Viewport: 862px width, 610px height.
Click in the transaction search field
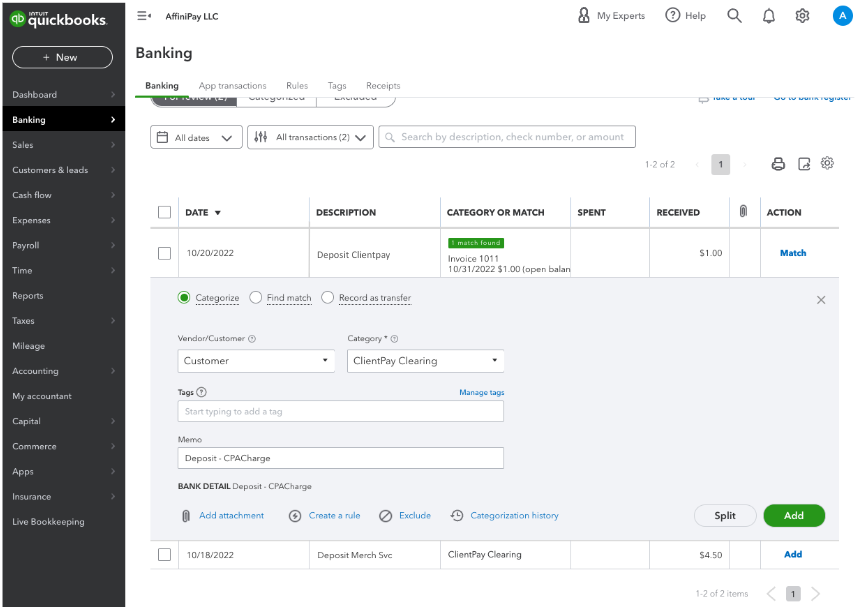coord(507,137)
